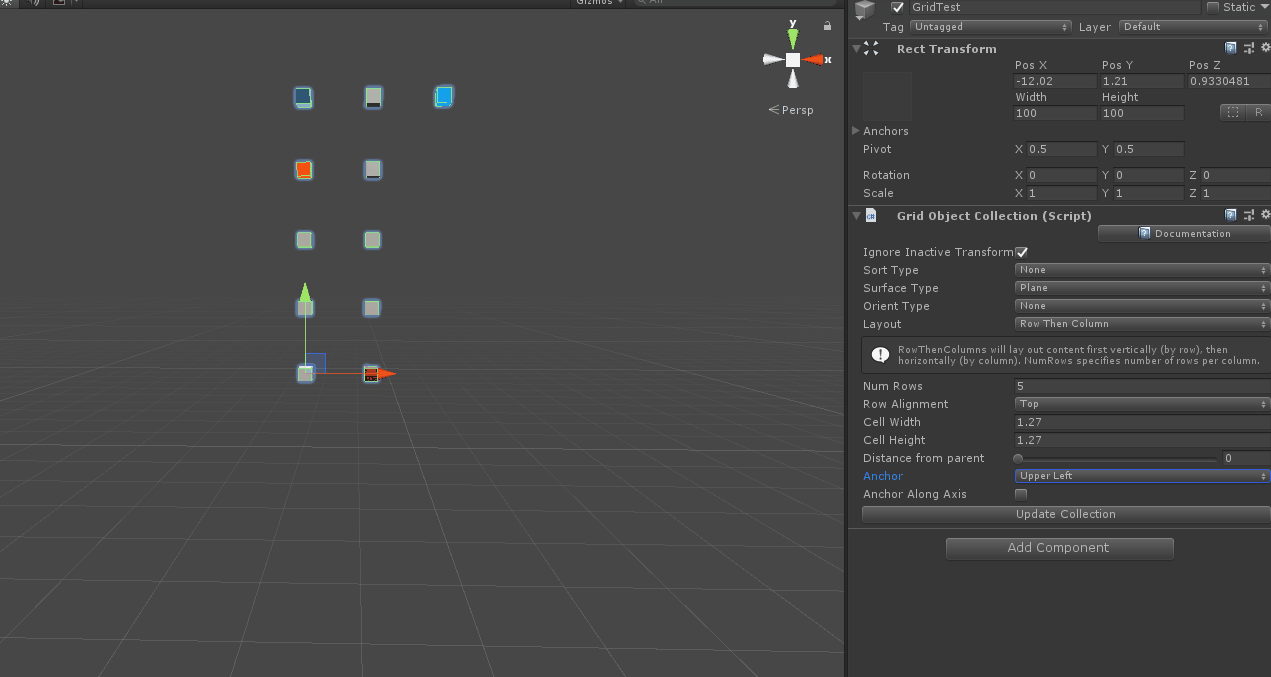This screenshot has height=677, width=1271.
Task: Open Rect Transform help reference icon
Action: click(1231, 48)
